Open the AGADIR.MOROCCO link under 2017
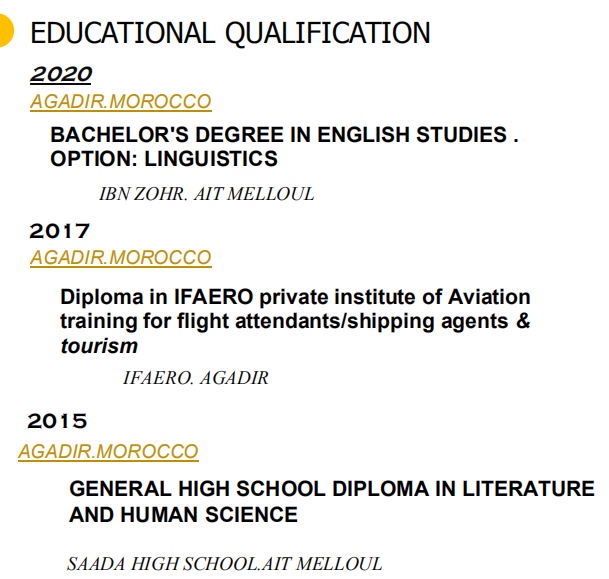 tap(121, 258)
